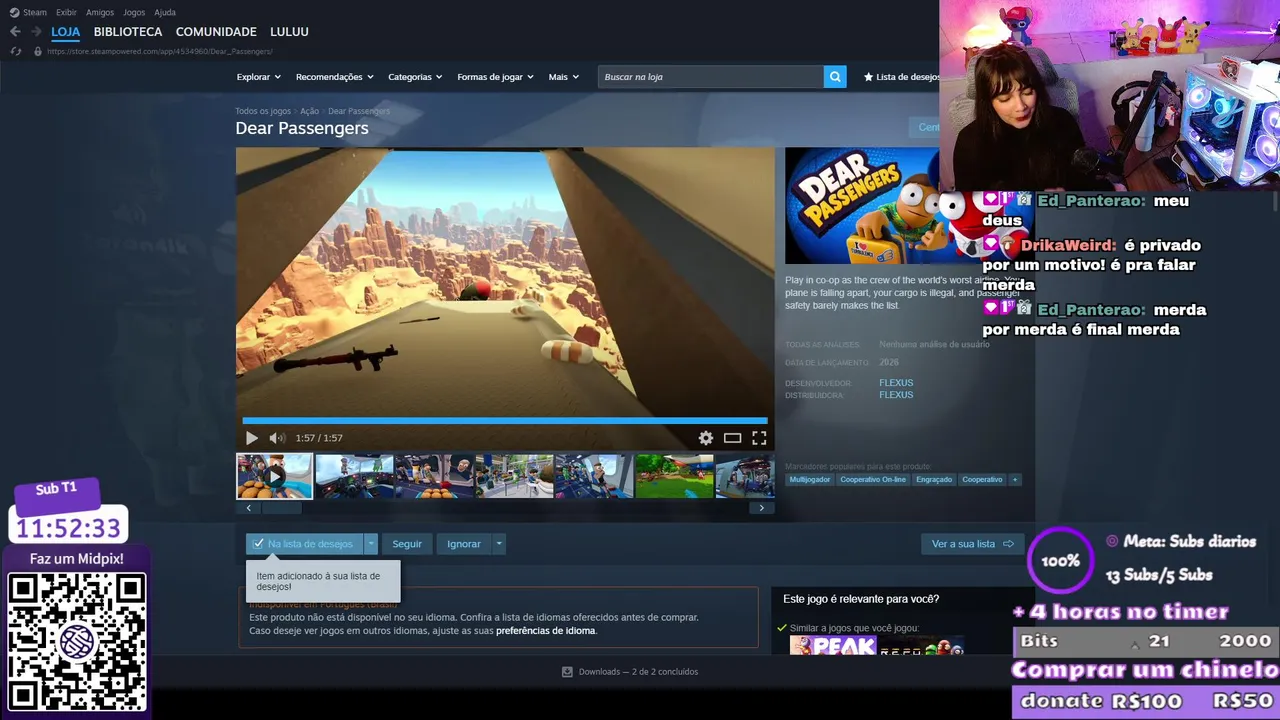The width and height of the screenshot is (1280, 720).
Task: Open wishlist button dropdown arrow
Action: click(371, 544)
